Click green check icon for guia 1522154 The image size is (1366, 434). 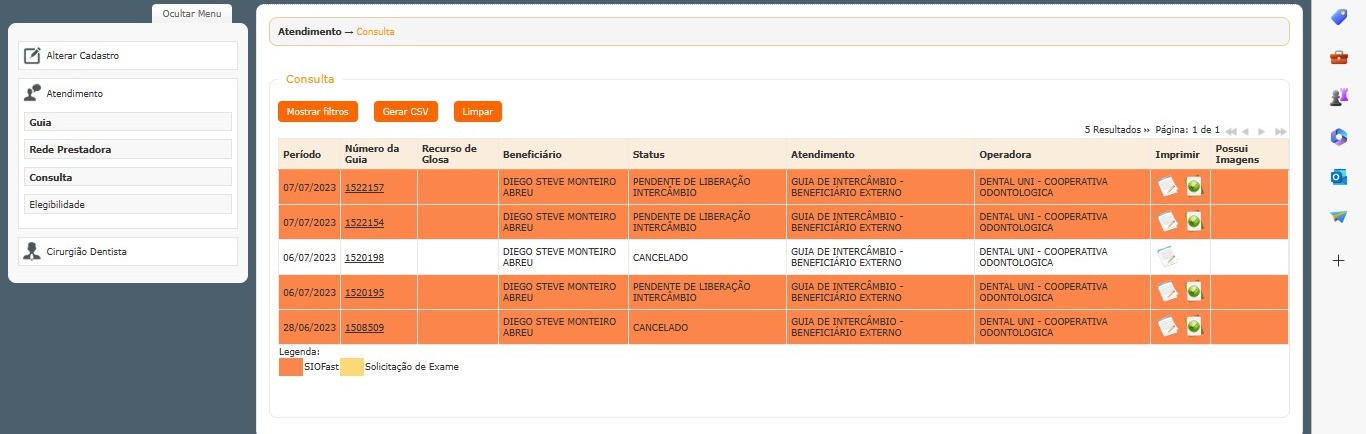tap(1193, 222)
